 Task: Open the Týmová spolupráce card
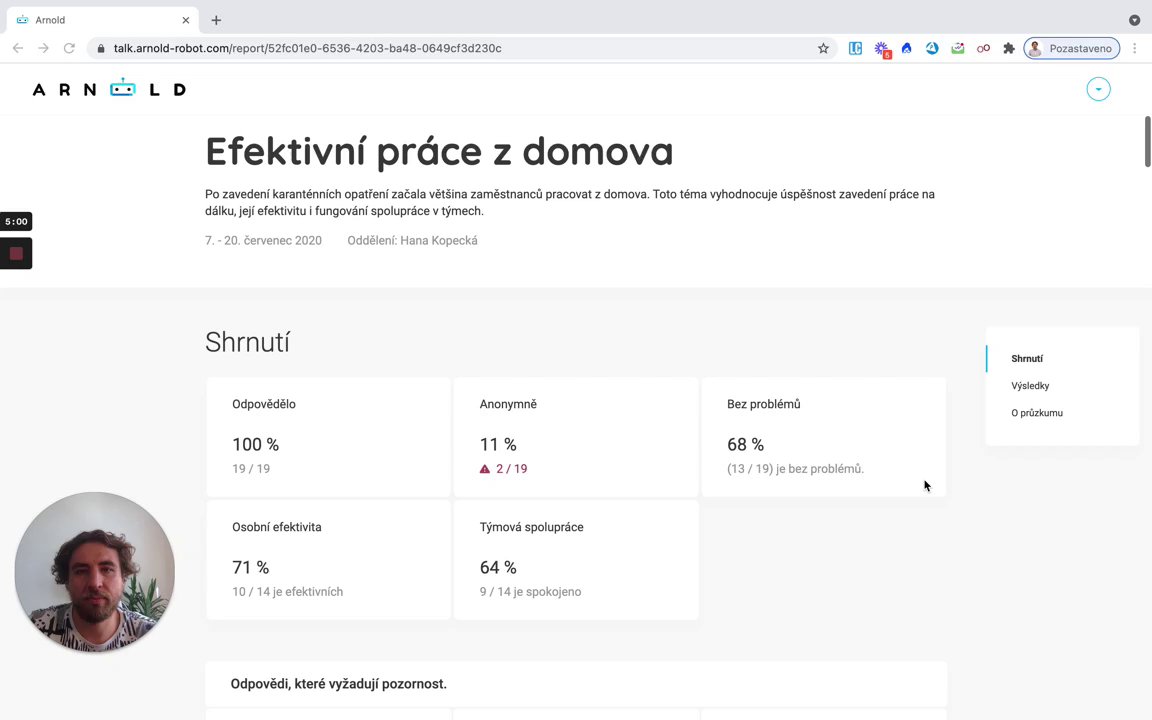pos(576,560)
